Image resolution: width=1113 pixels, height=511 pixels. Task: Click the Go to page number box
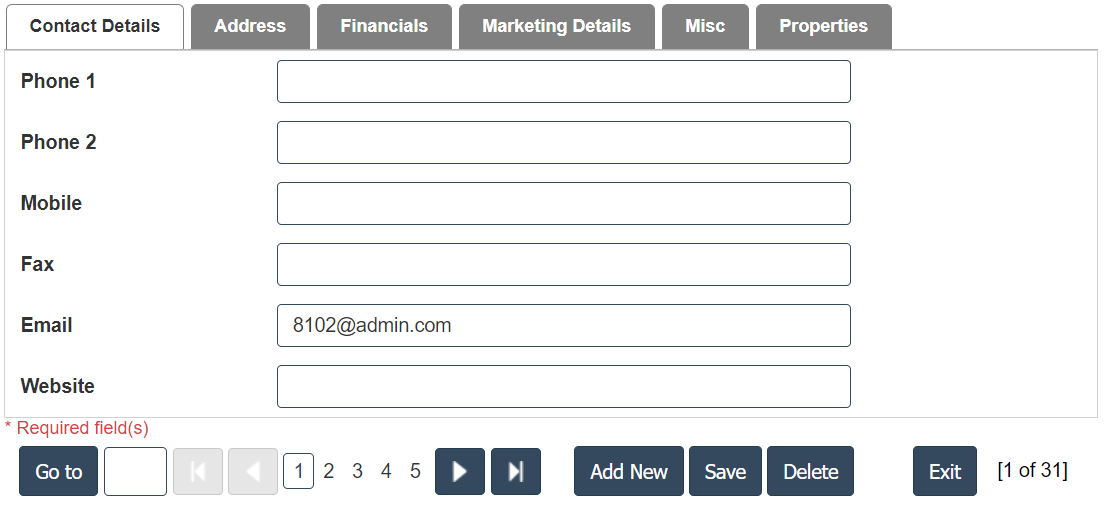point(135,472)
